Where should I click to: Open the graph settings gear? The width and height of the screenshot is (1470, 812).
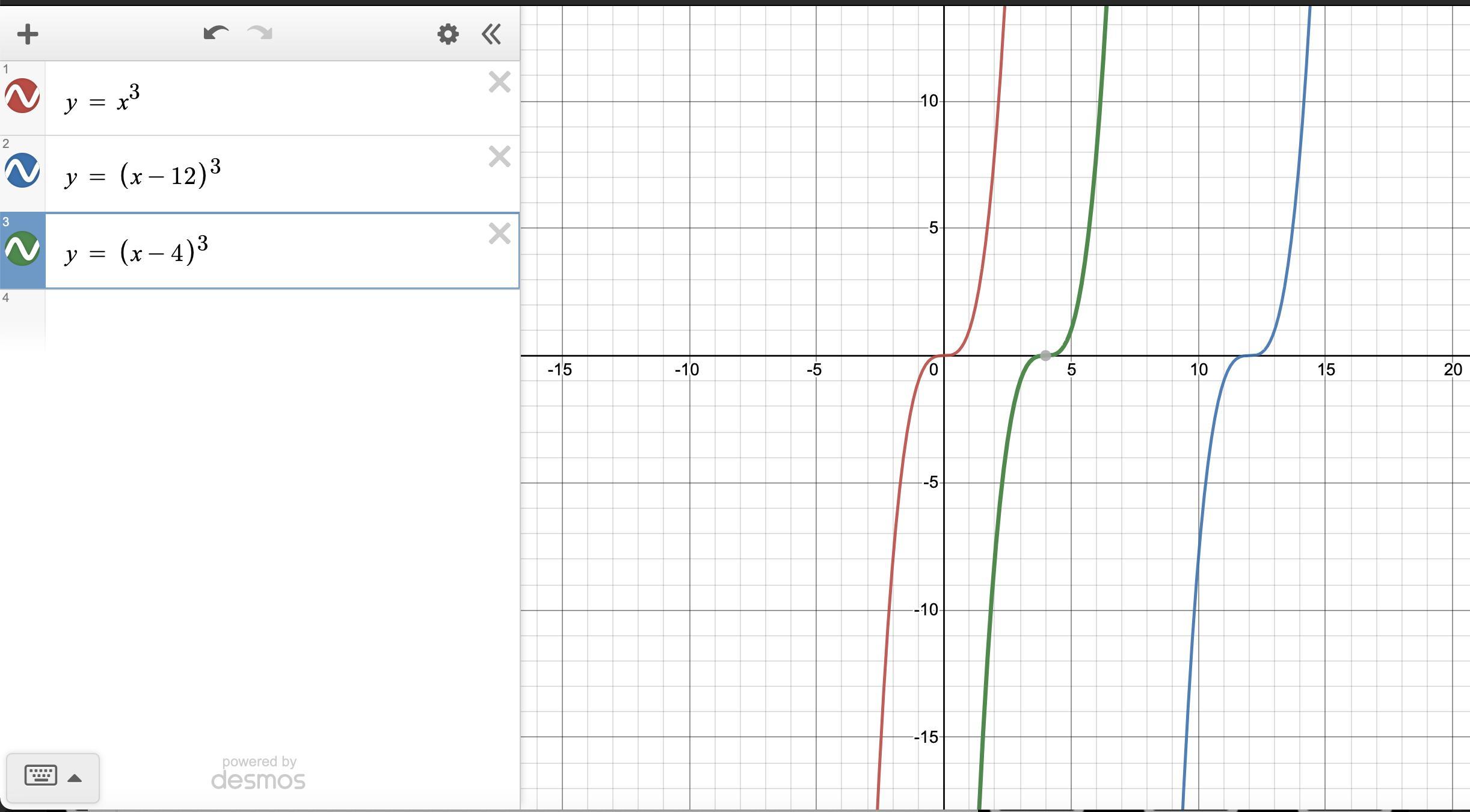point(447,34)
